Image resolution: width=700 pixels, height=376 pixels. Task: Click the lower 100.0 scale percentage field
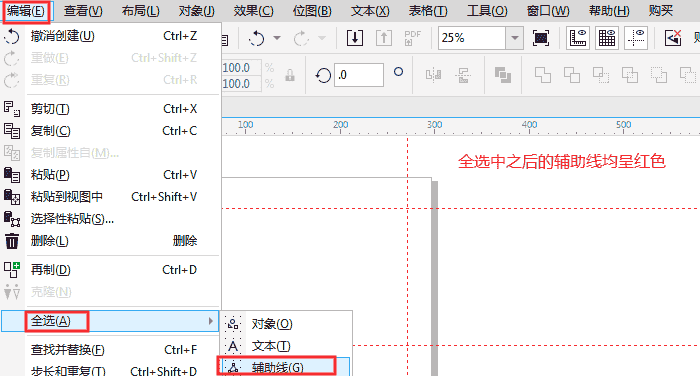[241, 84]
